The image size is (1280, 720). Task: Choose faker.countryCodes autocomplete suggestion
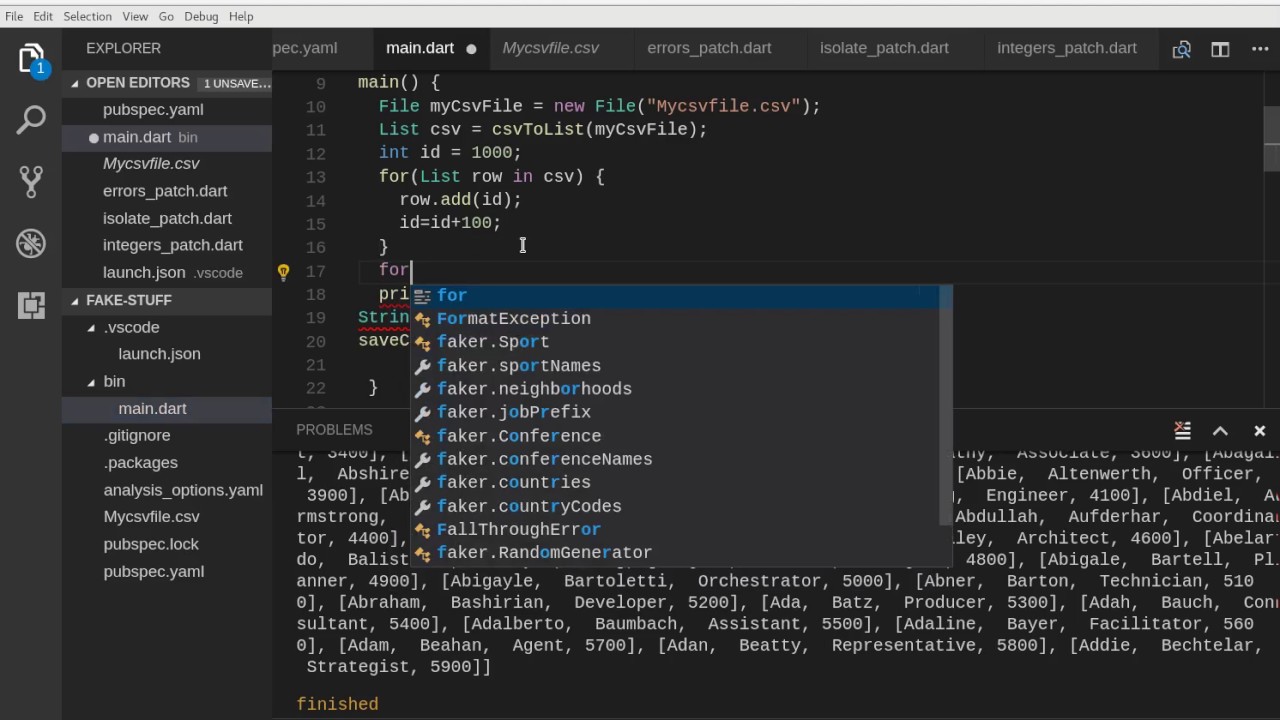click(675, 506)
